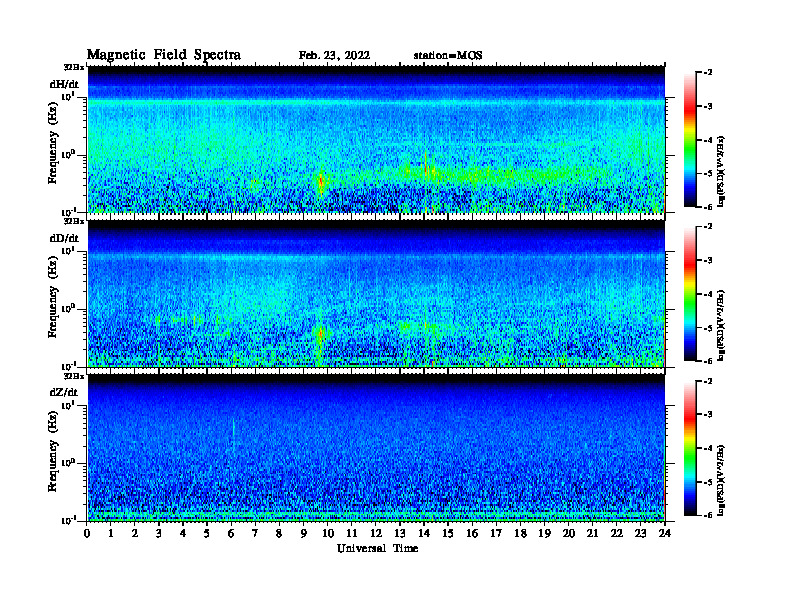
Task: Click hour tick label 0 on time axis
Action: [x=87, y=534]
